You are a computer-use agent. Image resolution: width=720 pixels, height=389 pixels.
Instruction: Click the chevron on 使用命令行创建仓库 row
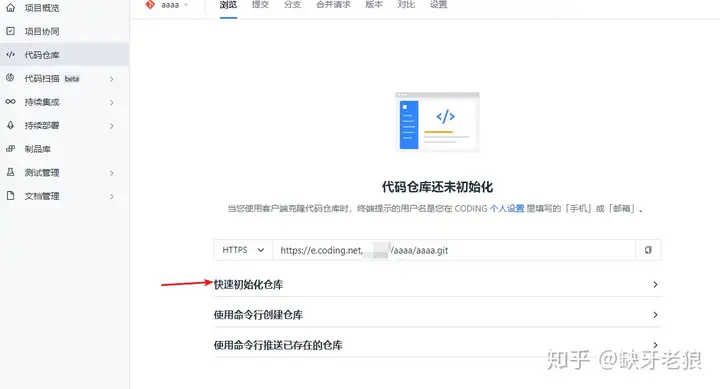[655, 315]
